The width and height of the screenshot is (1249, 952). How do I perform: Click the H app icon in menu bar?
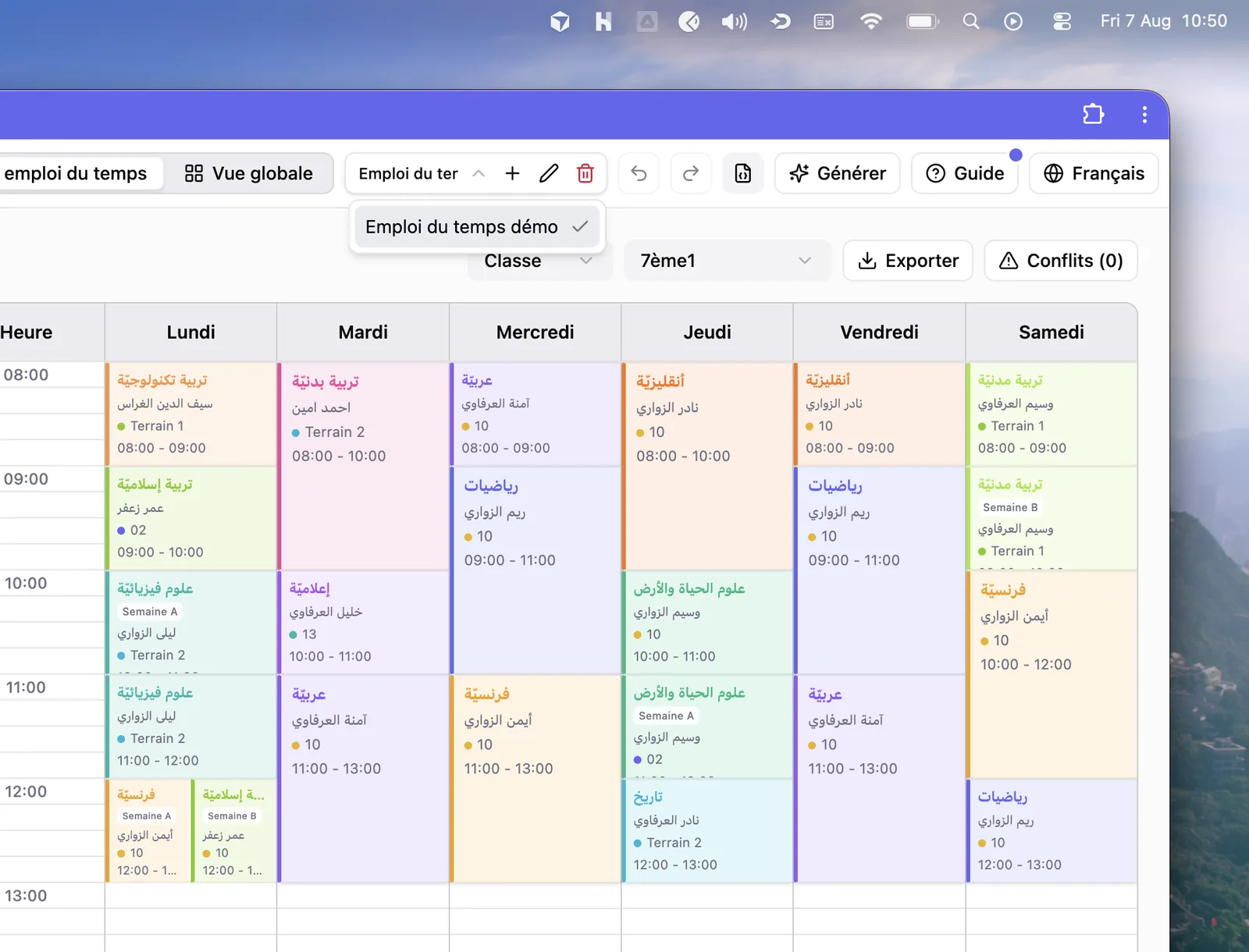click(603, 21)
